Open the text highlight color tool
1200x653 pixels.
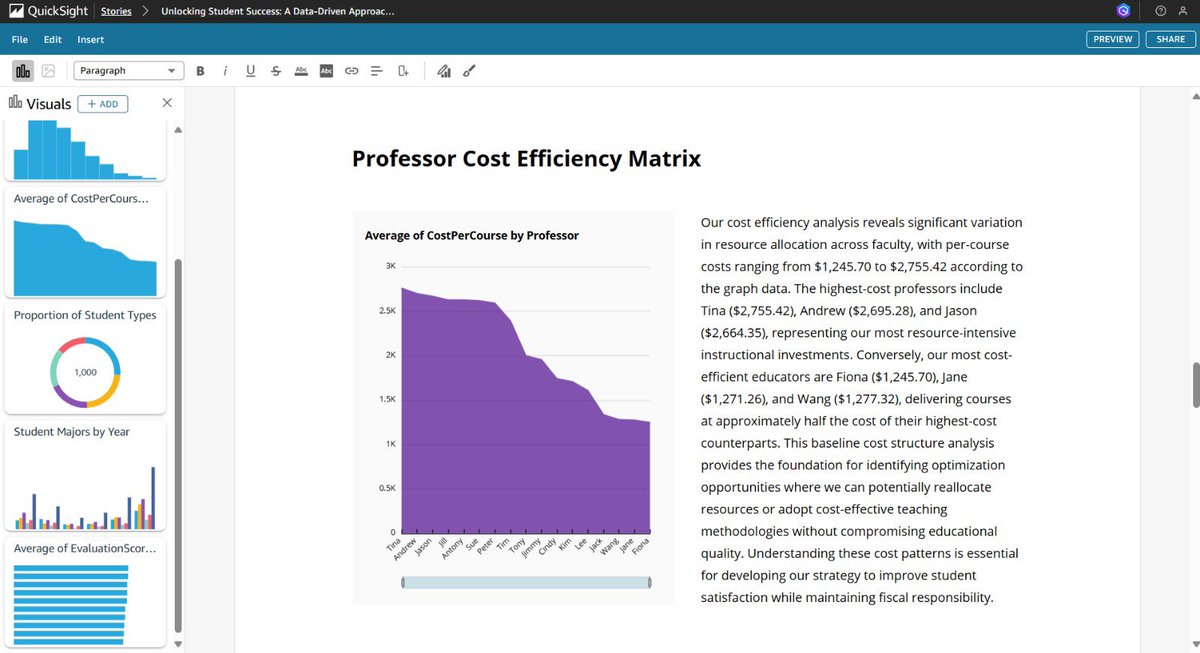326,71
